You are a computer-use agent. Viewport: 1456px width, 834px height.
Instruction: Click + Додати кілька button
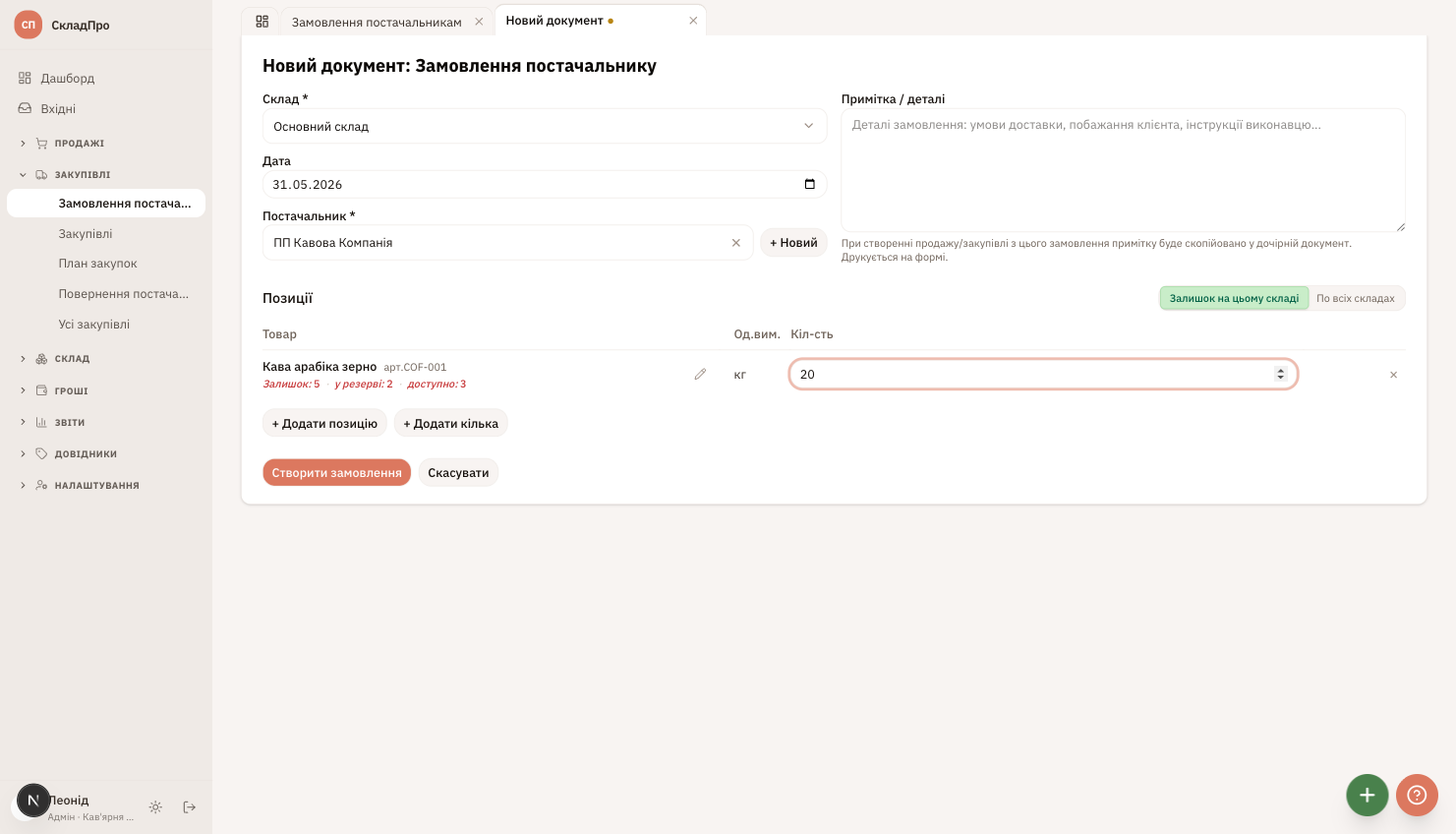[451, 424]
